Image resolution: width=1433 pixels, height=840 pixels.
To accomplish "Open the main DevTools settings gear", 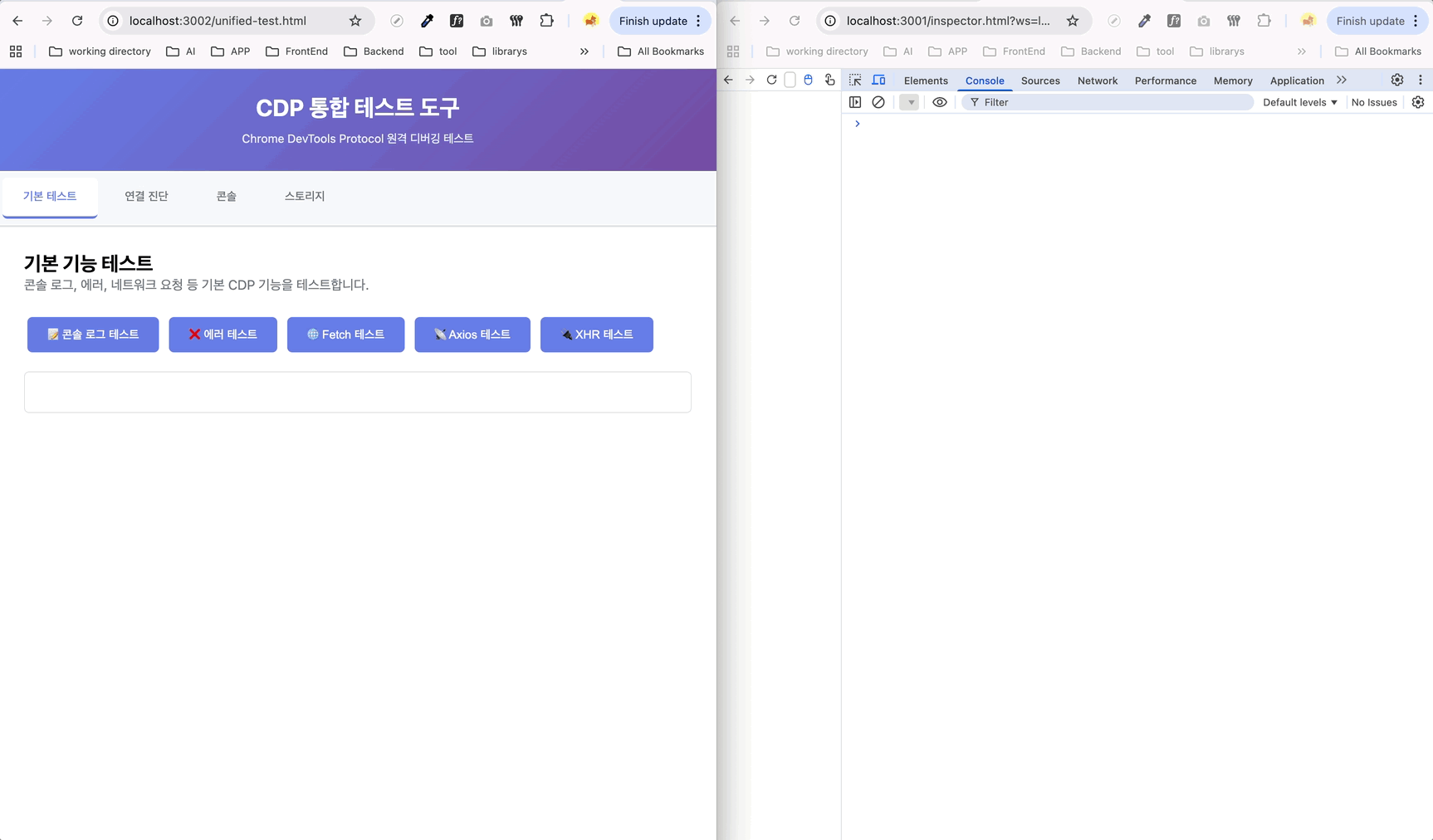I will pyautogui.click(x=1397, y=81).
